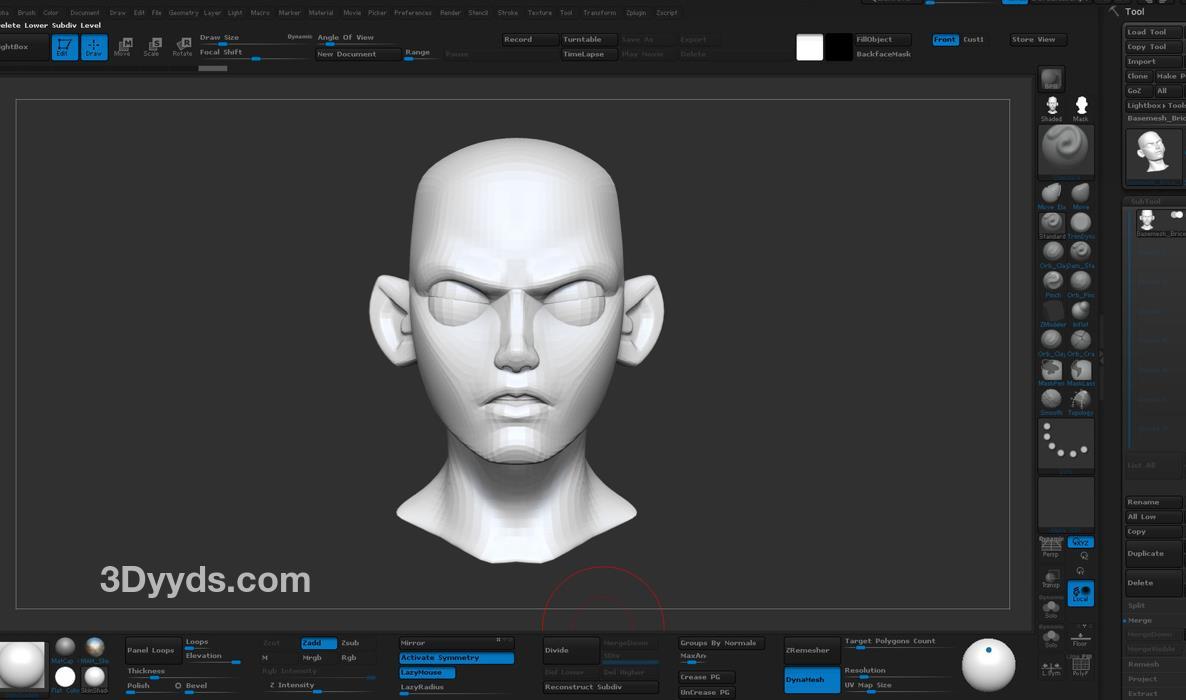Viewport: 1186px width, 700px height.
Task: Toggle Activate Symmetry
Action: point(456,658)
